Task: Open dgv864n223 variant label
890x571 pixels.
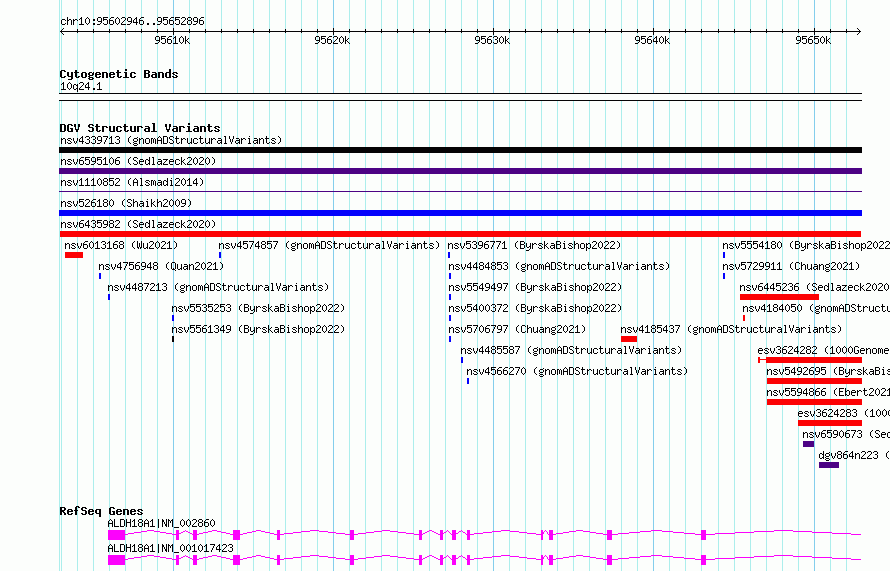Action: pos(854,455)
